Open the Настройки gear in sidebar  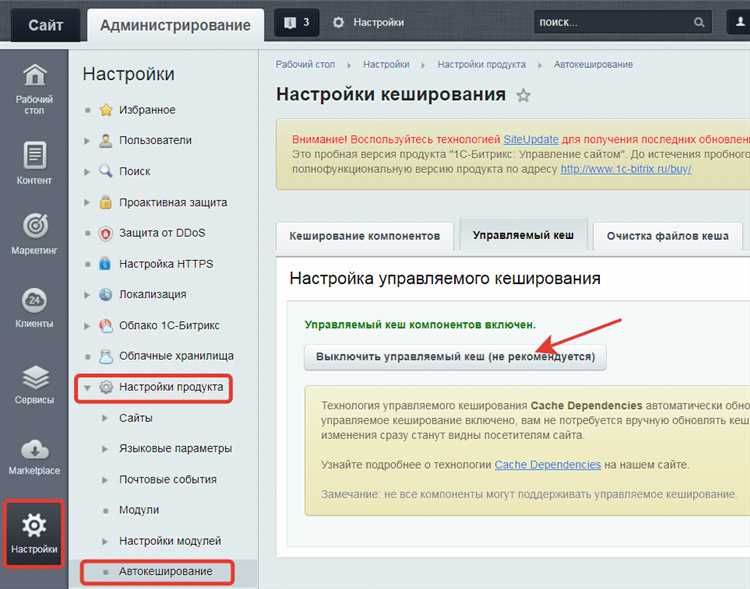34,525
